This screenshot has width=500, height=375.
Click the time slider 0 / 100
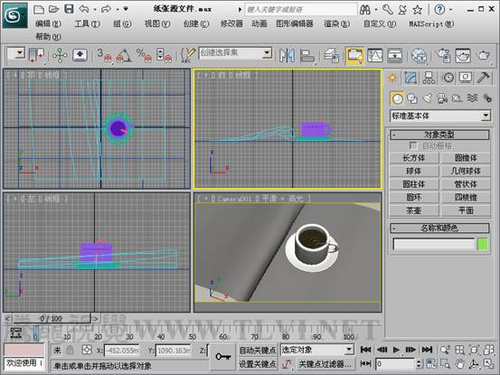coord(51,319)
